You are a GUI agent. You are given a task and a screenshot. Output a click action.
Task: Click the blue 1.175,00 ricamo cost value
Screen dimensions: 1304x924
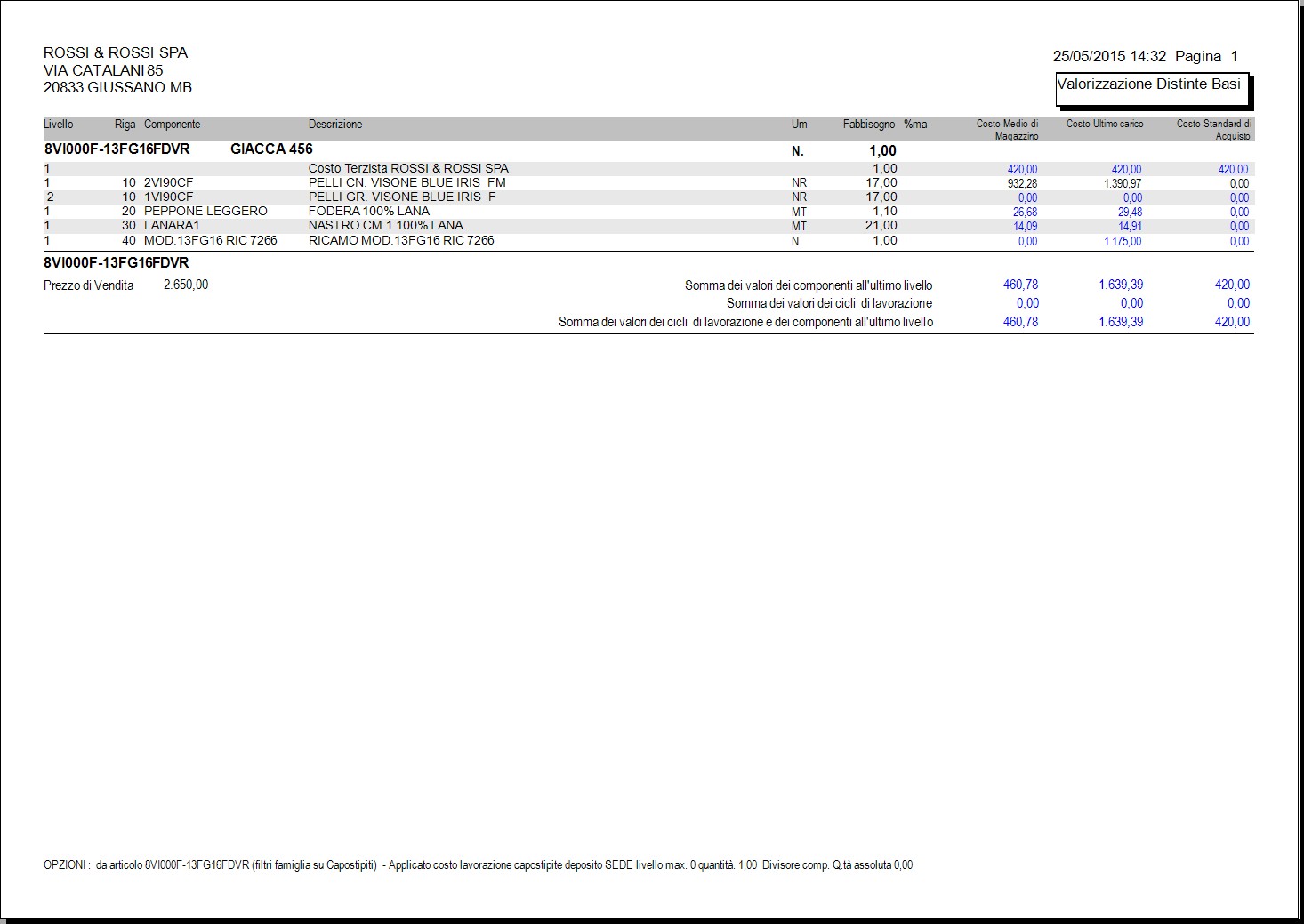[x=1123, y=241]
